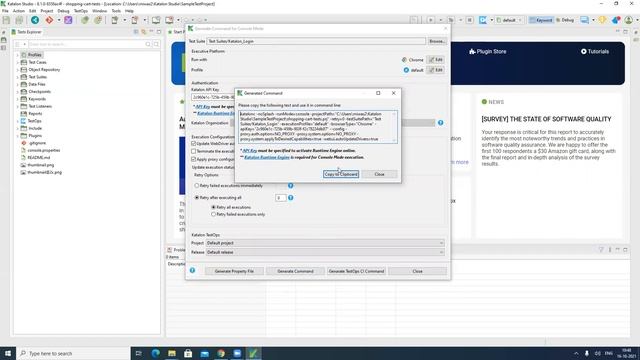Open the Window menu
The height and width of the screenshot is (360, 640).
99,11
